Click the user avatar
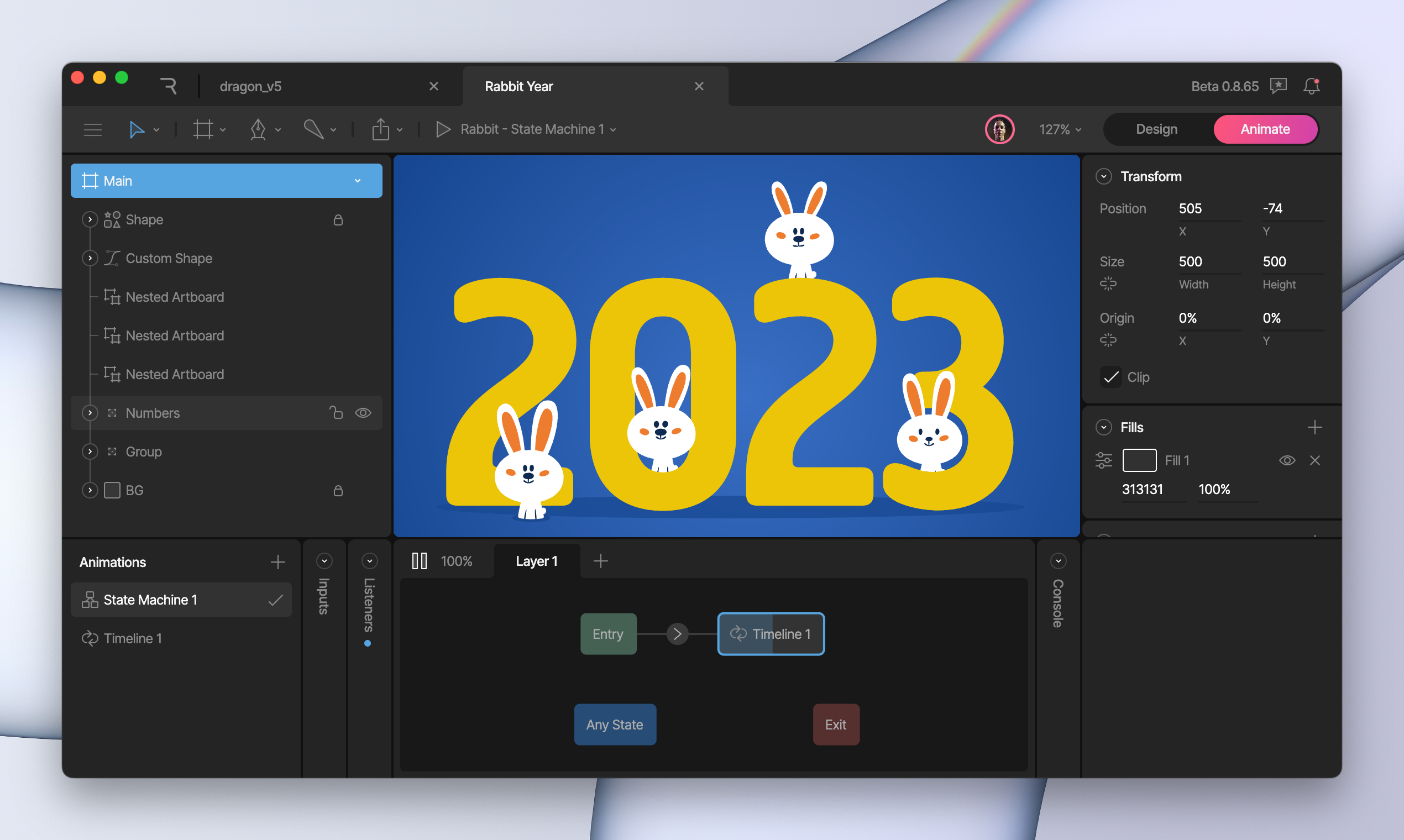1404x840 pixels. click(x=1000, y=130)
